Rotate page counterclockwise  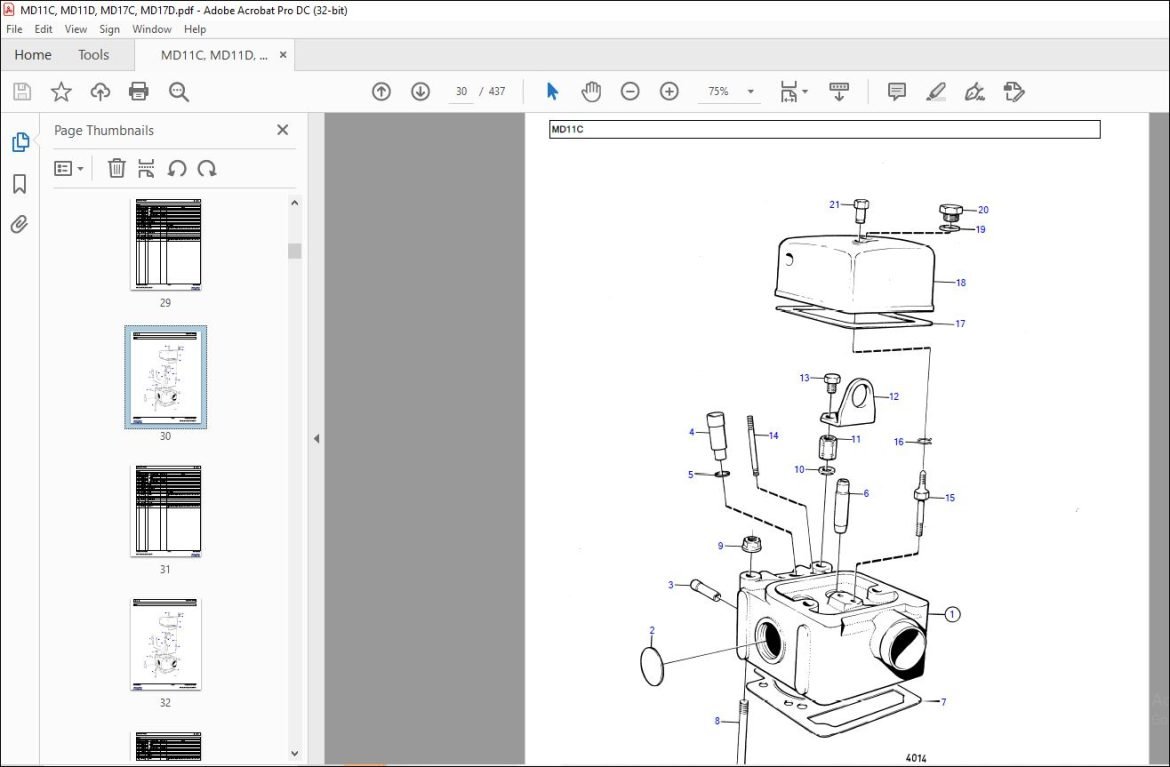177,168
